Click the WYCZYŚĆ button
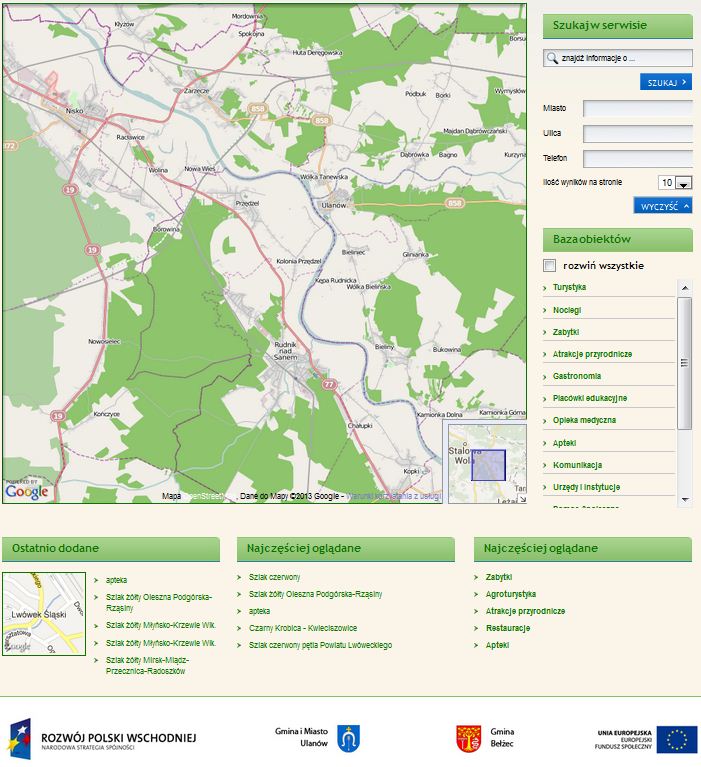 pos(663,206)
